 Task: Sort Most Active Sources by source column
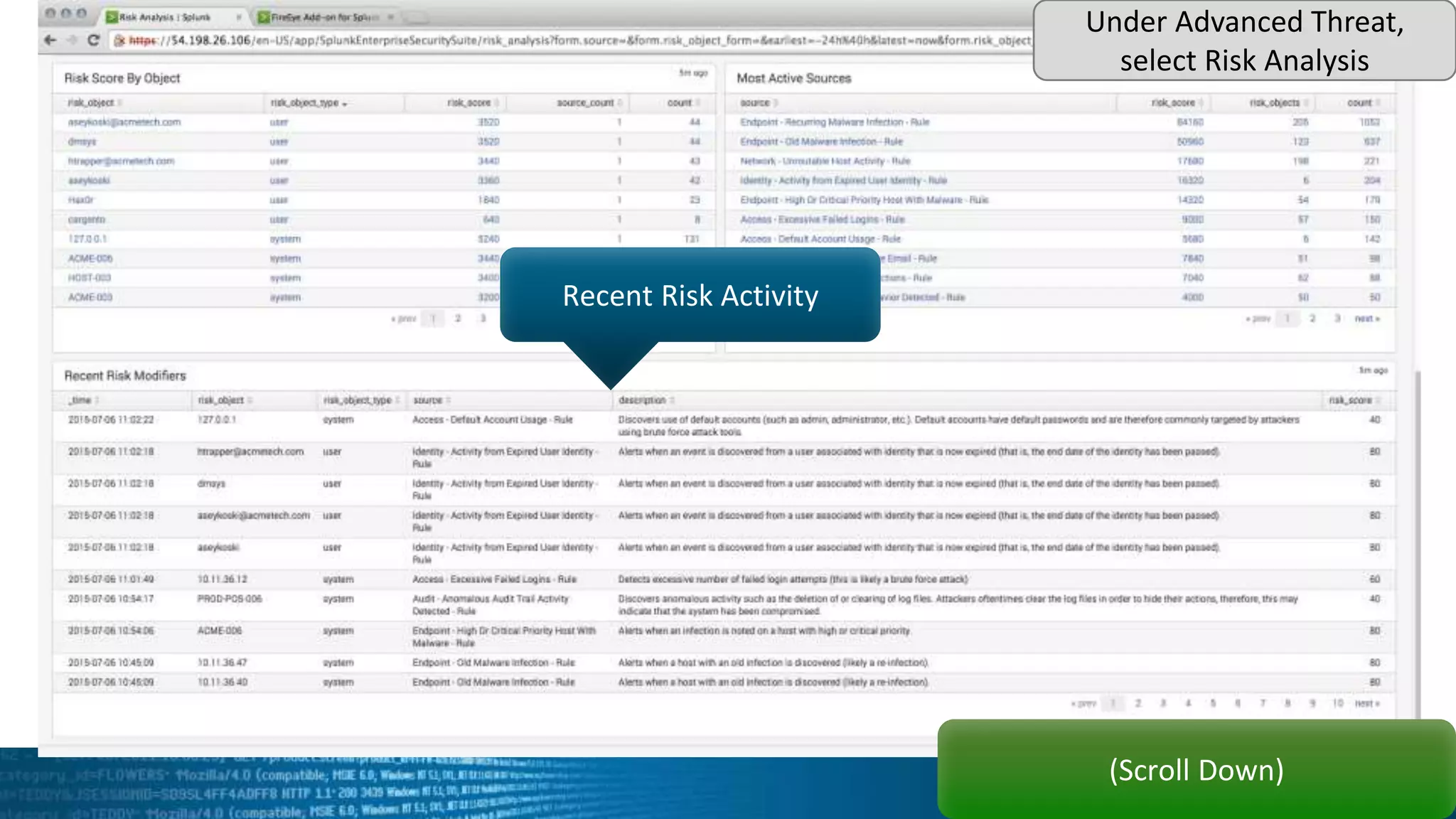759,103
